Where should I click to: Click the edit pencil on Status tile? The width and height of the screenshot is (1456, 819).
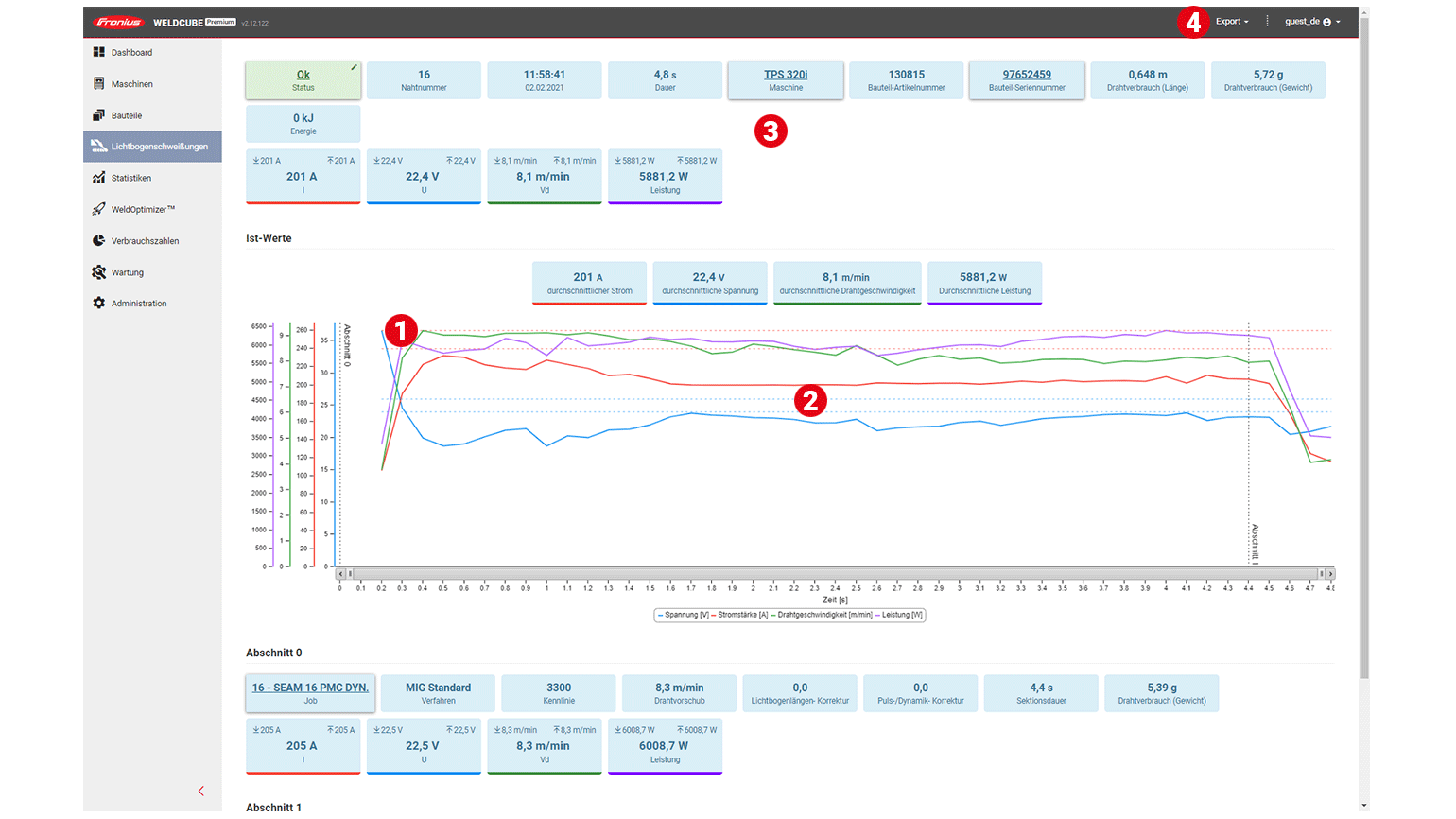pyautogui.click(x=354, y=67)
